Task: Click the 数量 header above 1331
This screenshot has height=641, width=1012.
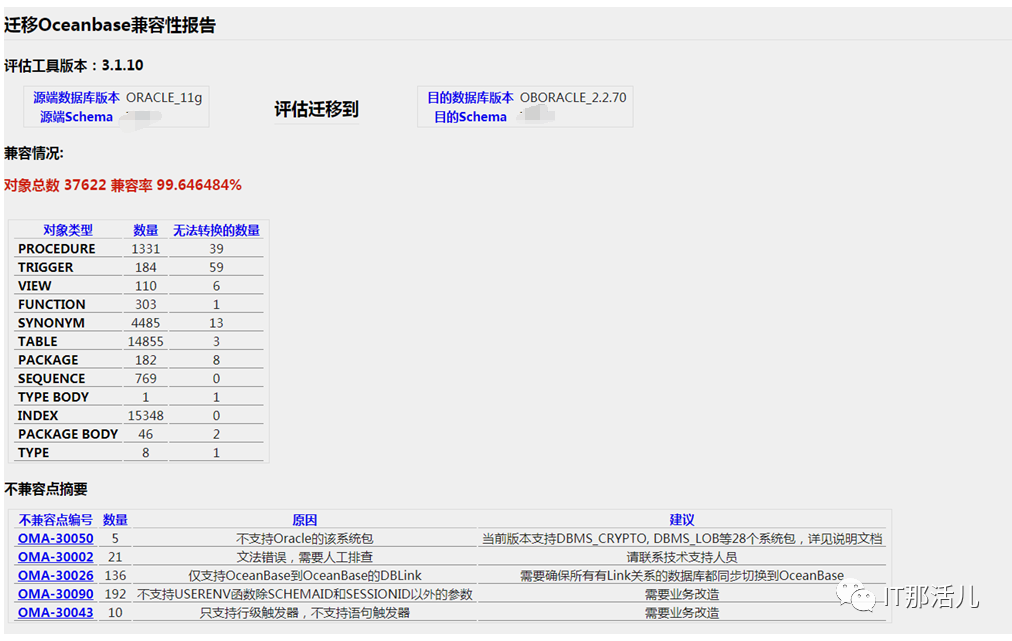Action: (x=146, y=230)
